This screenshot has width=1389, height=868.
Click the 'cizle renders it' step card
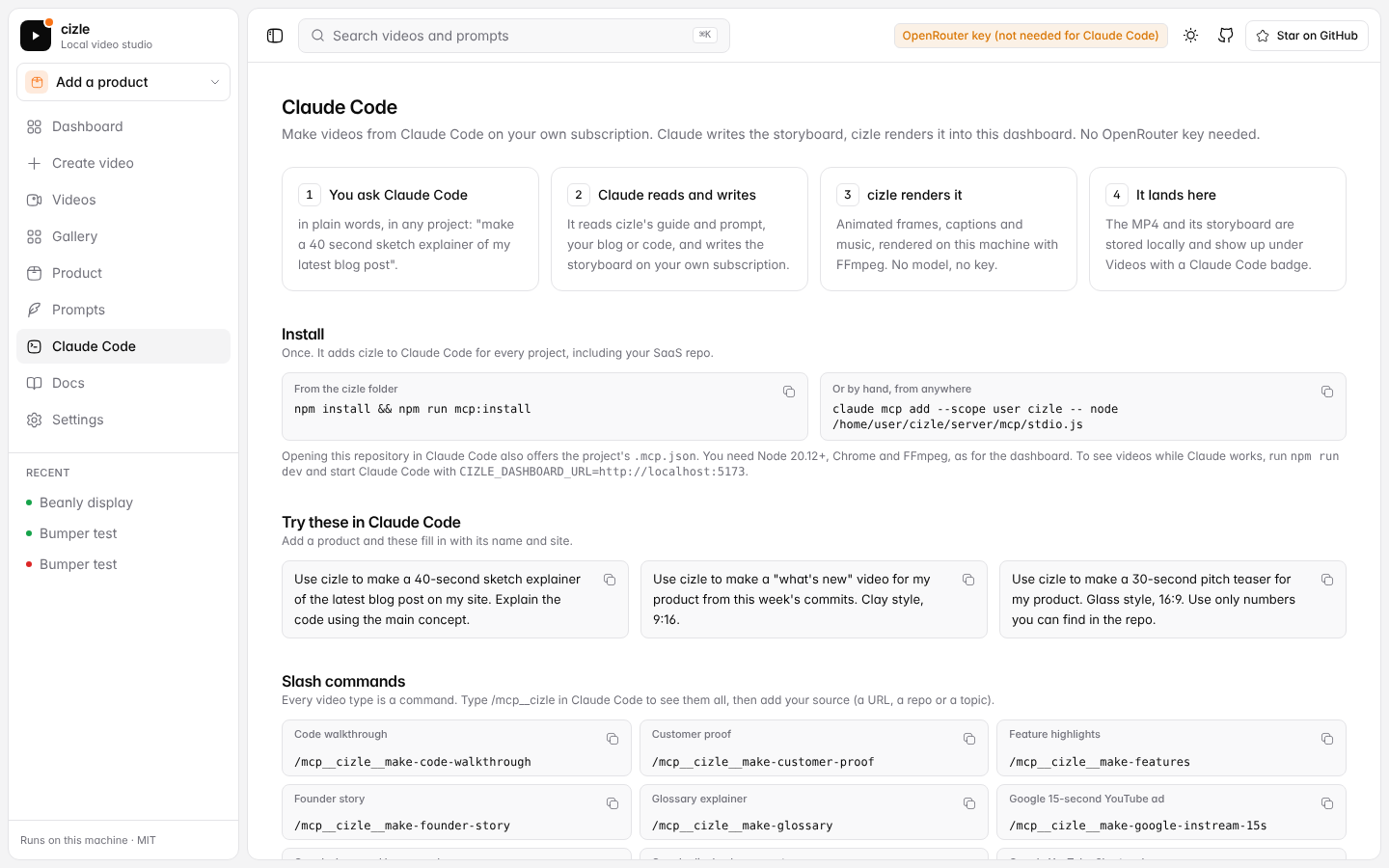coord(948,229)
